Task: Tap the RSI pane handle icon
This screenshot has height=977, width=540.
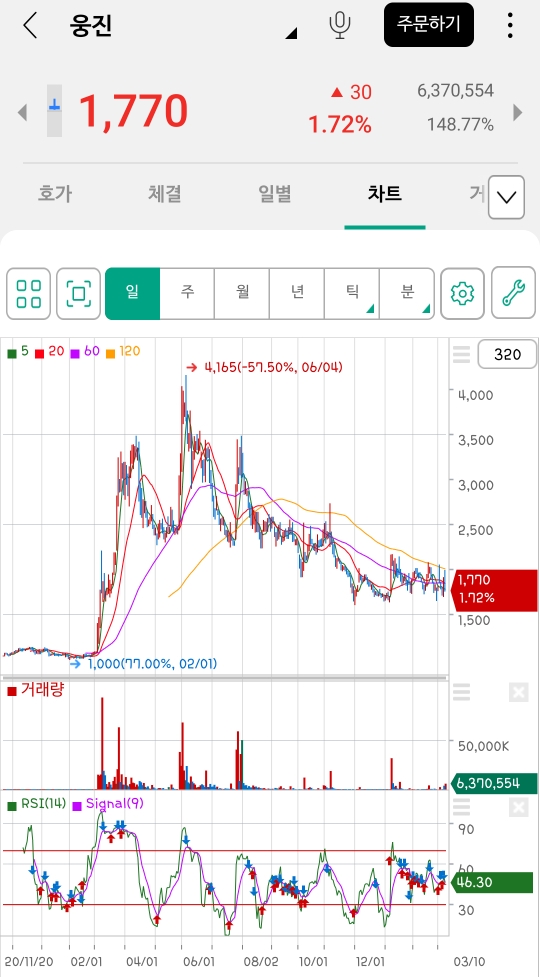Action: click(462, 807)
